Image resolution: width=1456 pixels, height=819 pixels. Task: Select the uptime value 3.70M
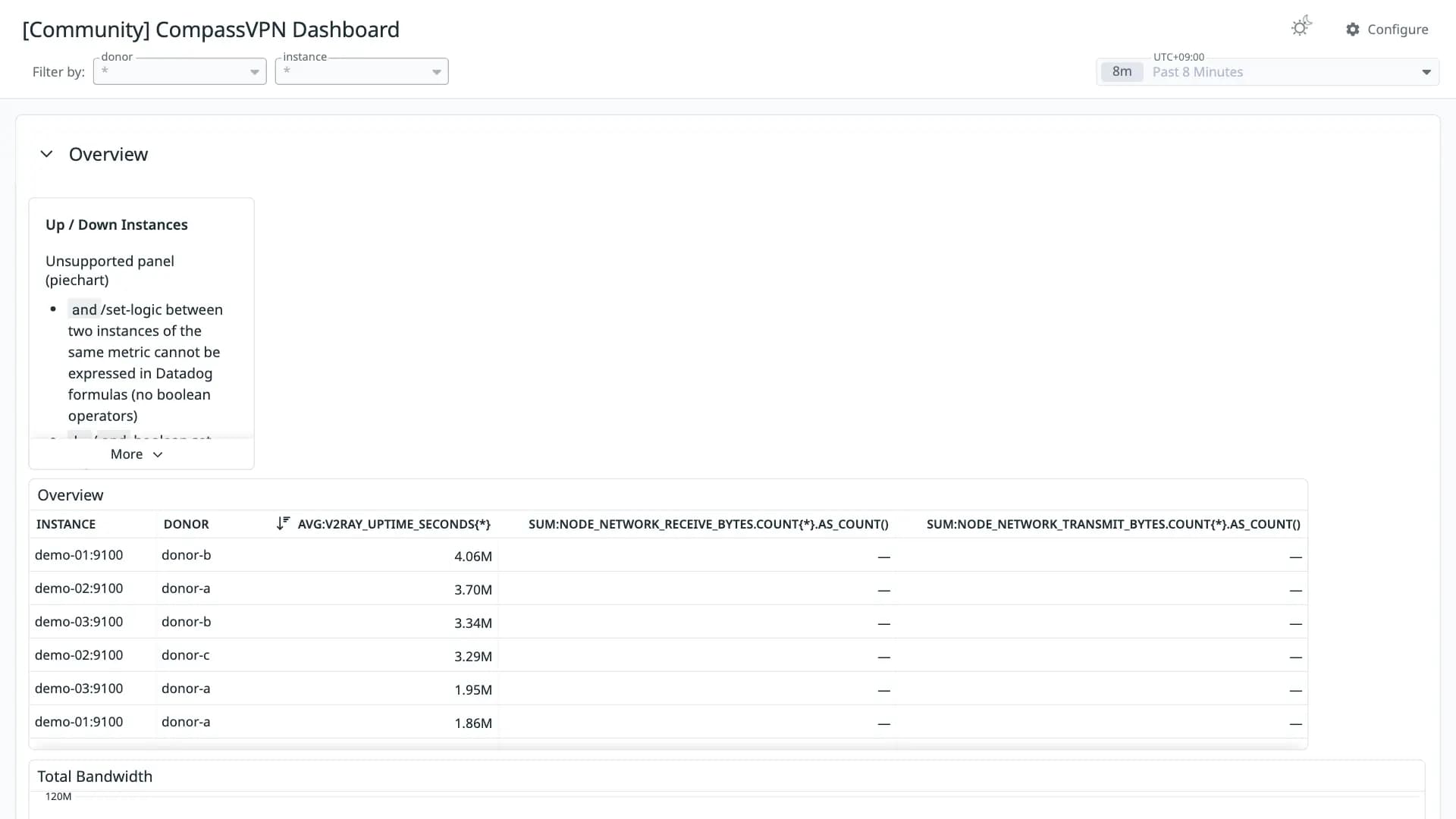pos(473,589)
